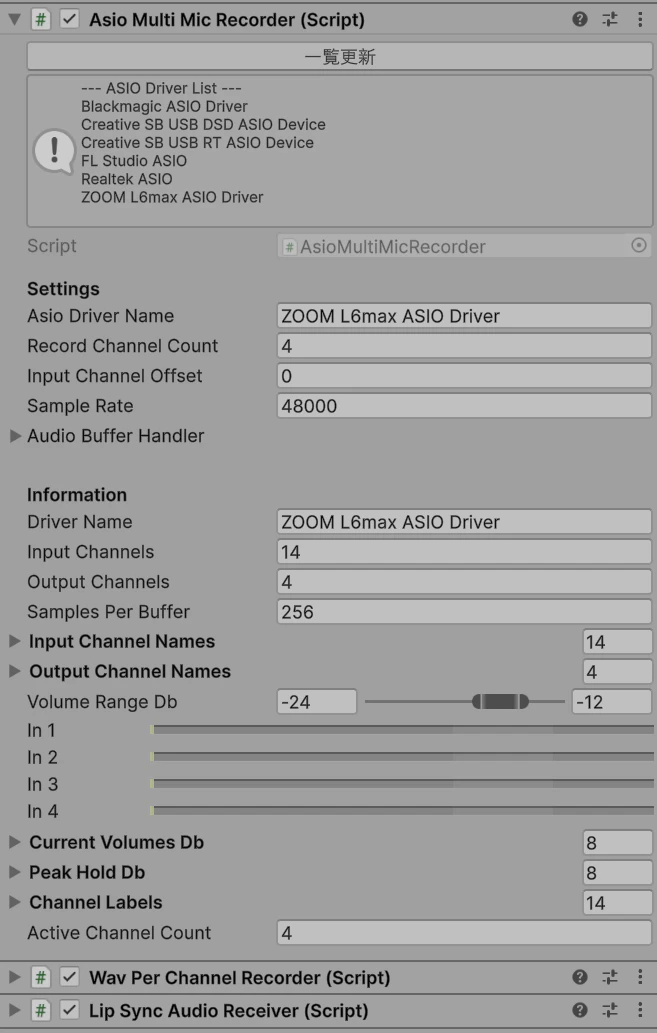Toggle the Lip Sync Audio Receiver enabled checkbox
This screenshot has height=1033, width=657.
69,1010
